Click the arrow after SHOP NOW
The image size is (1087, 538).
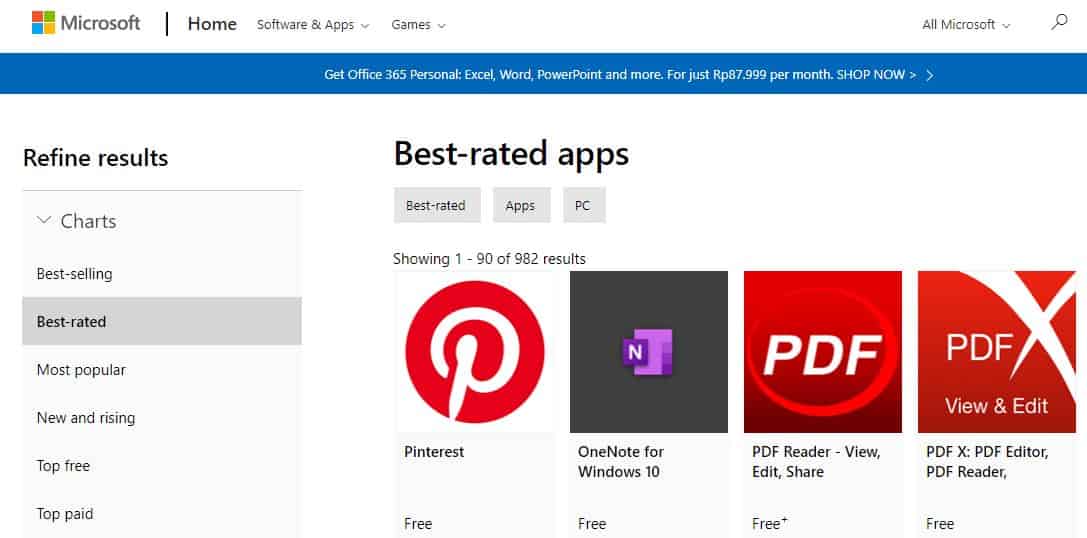[930, 74]
